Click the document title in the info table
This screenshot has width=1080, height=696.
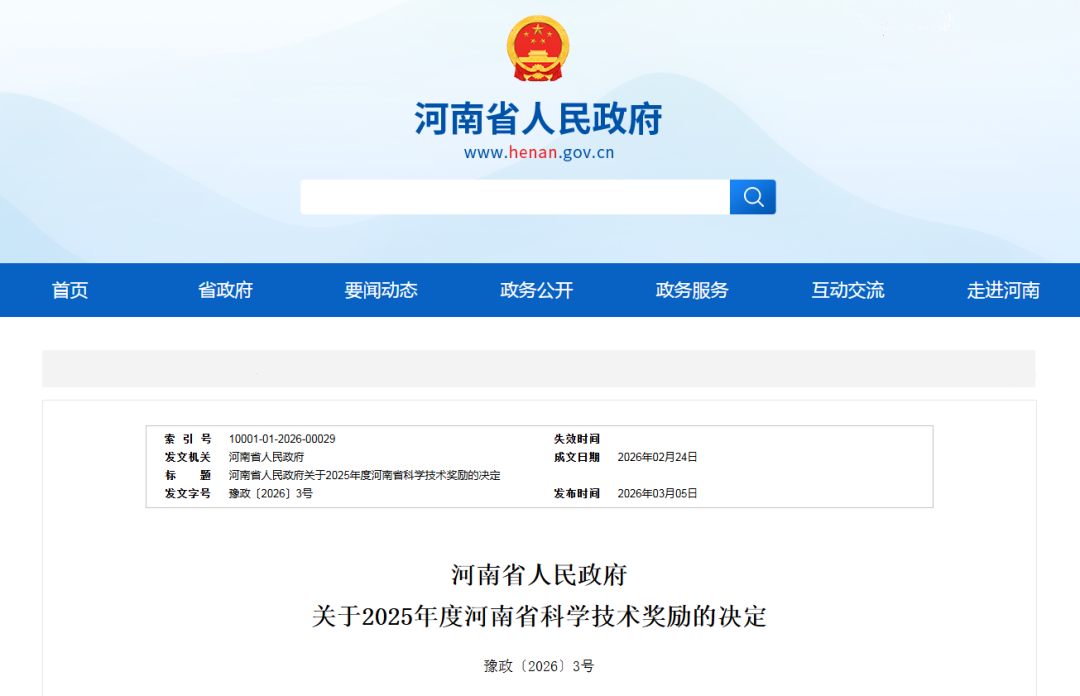364,475
